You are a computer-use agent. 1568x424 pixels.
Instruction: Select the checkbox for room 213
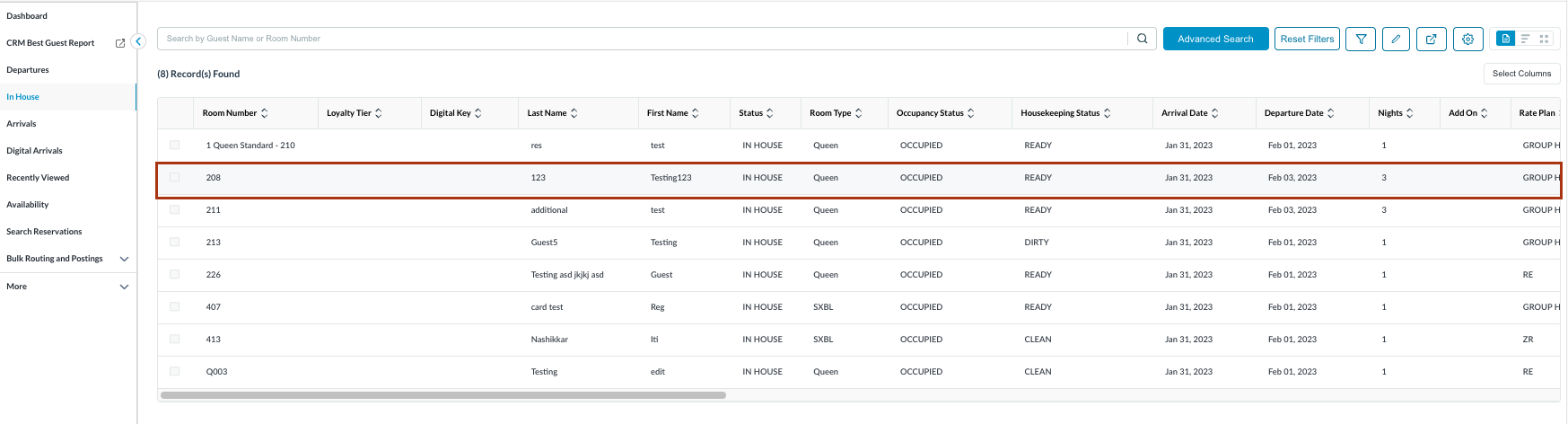click(175, 243)
